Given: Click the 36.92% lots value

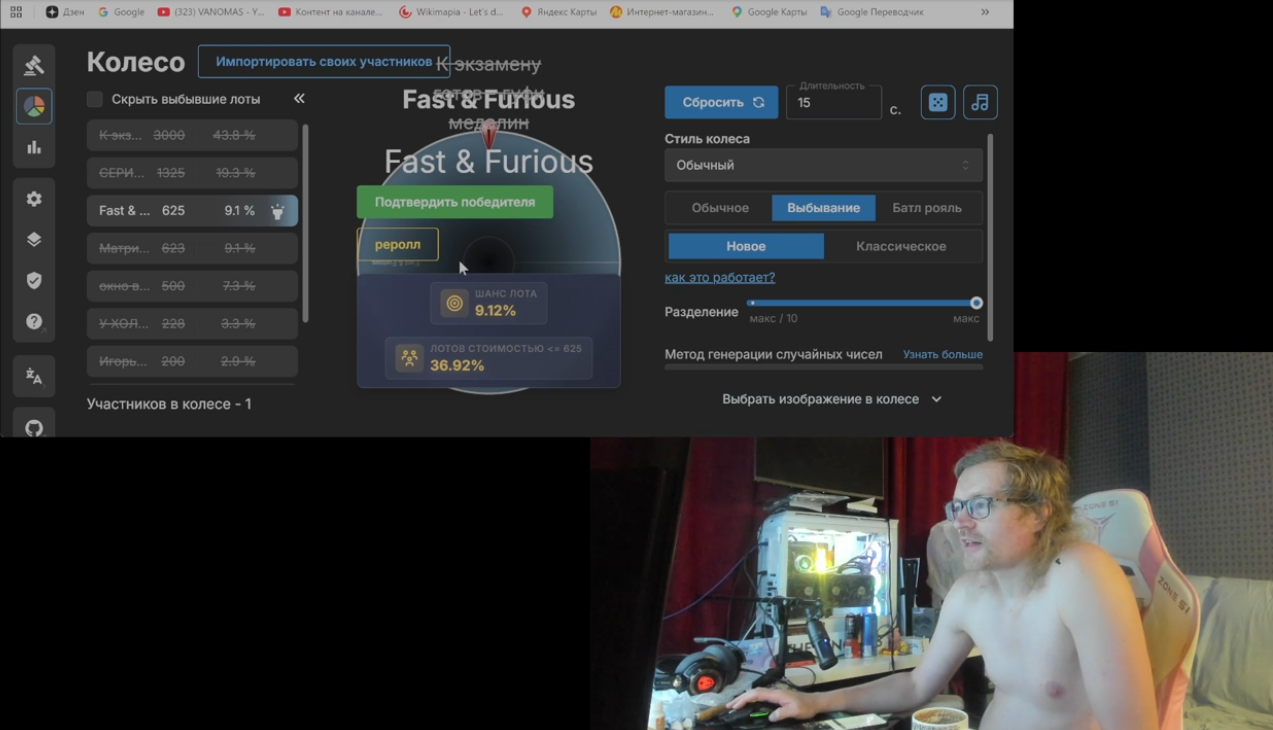Looking at the screenshot, I should (x=457, y=366).
